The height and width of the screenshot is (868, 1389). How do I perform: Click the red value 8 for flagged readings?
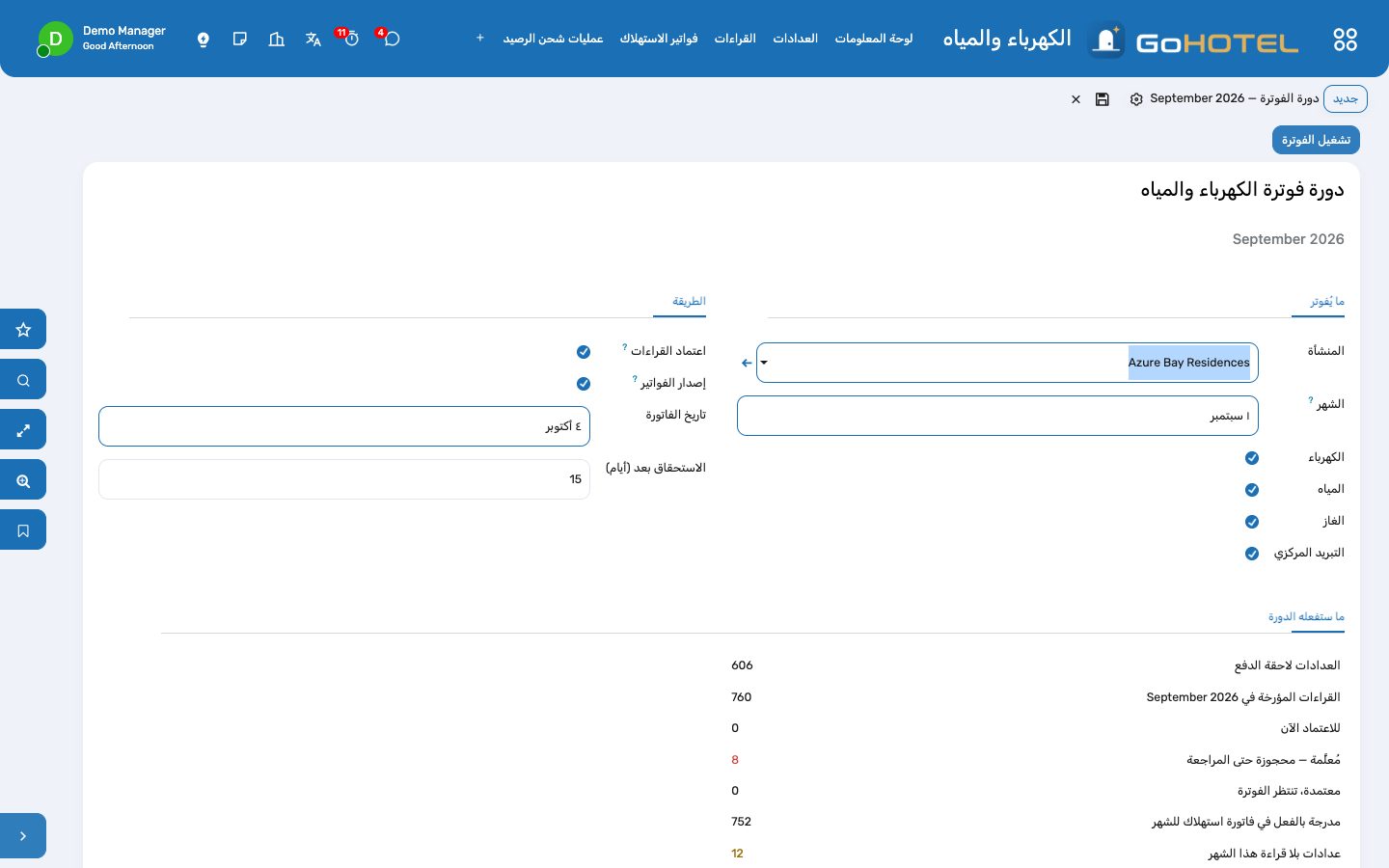[x=735, y=760]
